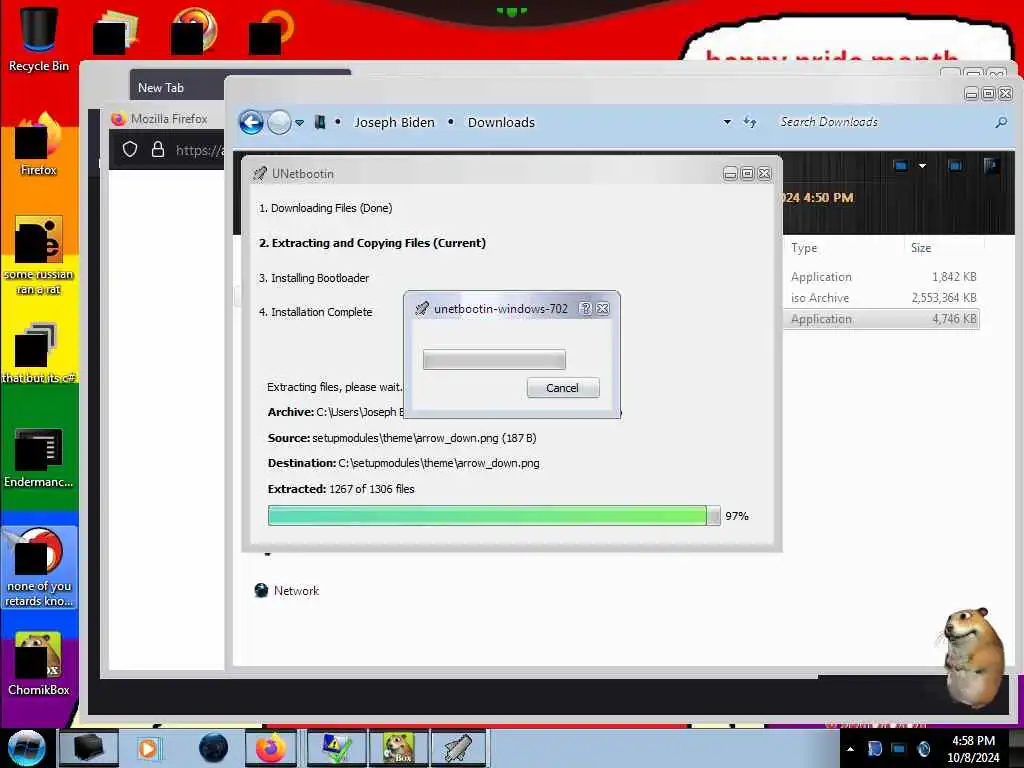Open address bar previous locations dropdown
Image resolution: width=1024 pixels, height=768 pixels.
tap(727, 122)
